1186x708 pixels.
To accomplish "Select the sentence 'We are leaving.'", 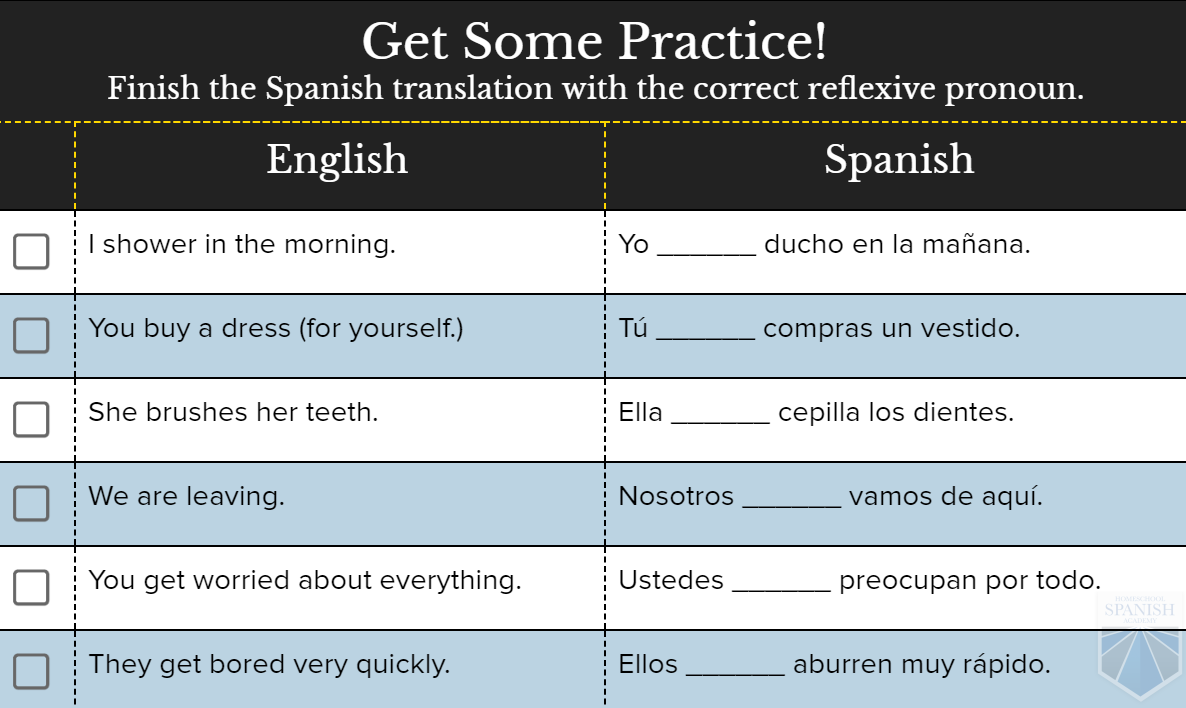I will [186, 496].
